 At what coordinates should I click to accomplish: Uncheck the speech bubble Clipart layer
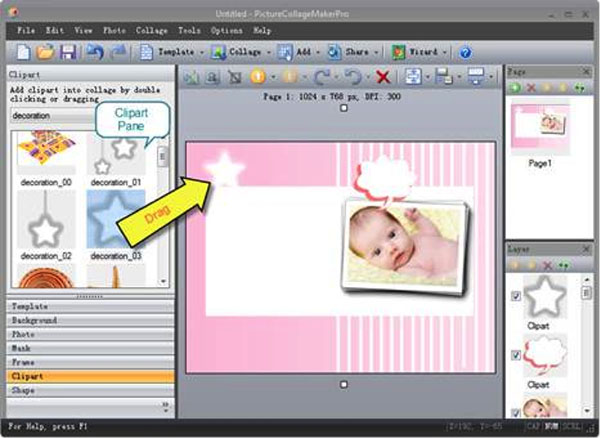pos(515,355)
